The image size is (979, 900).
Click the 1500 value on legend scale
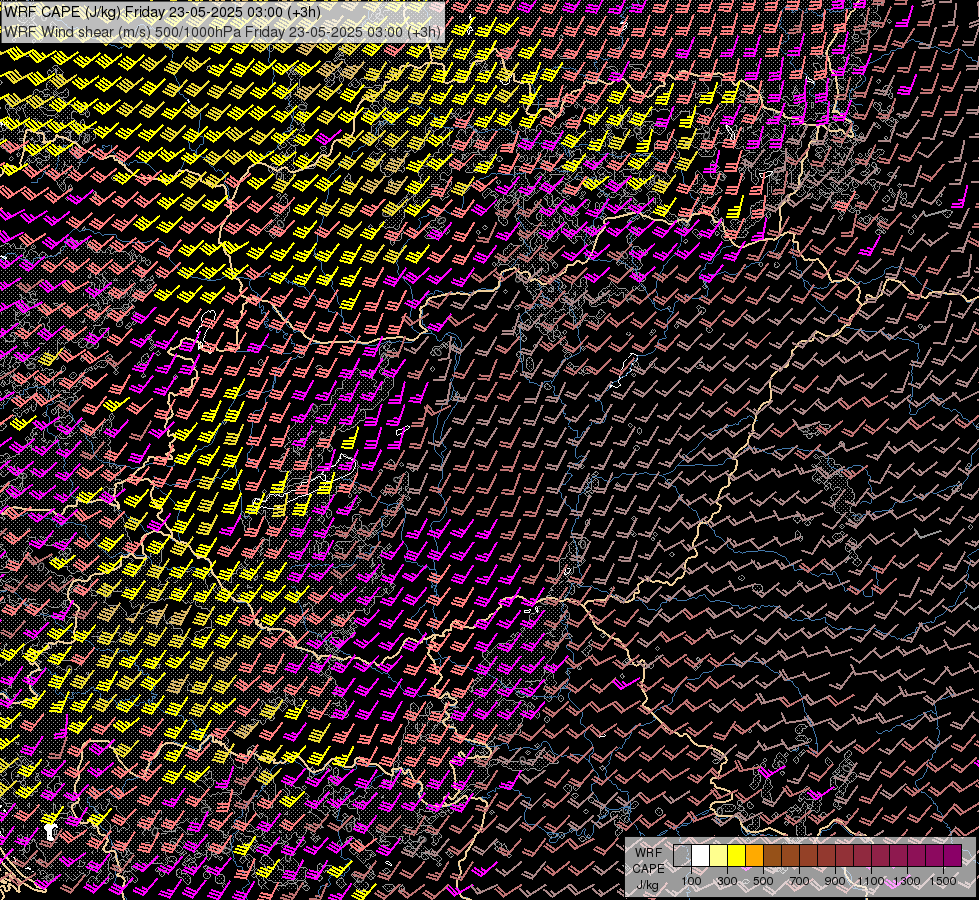(943, 881)
